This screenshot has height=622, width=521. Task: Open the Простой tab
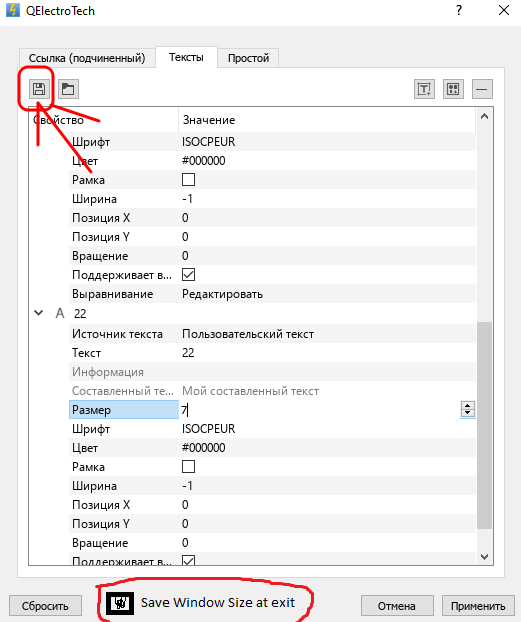[x=248, y=58]
